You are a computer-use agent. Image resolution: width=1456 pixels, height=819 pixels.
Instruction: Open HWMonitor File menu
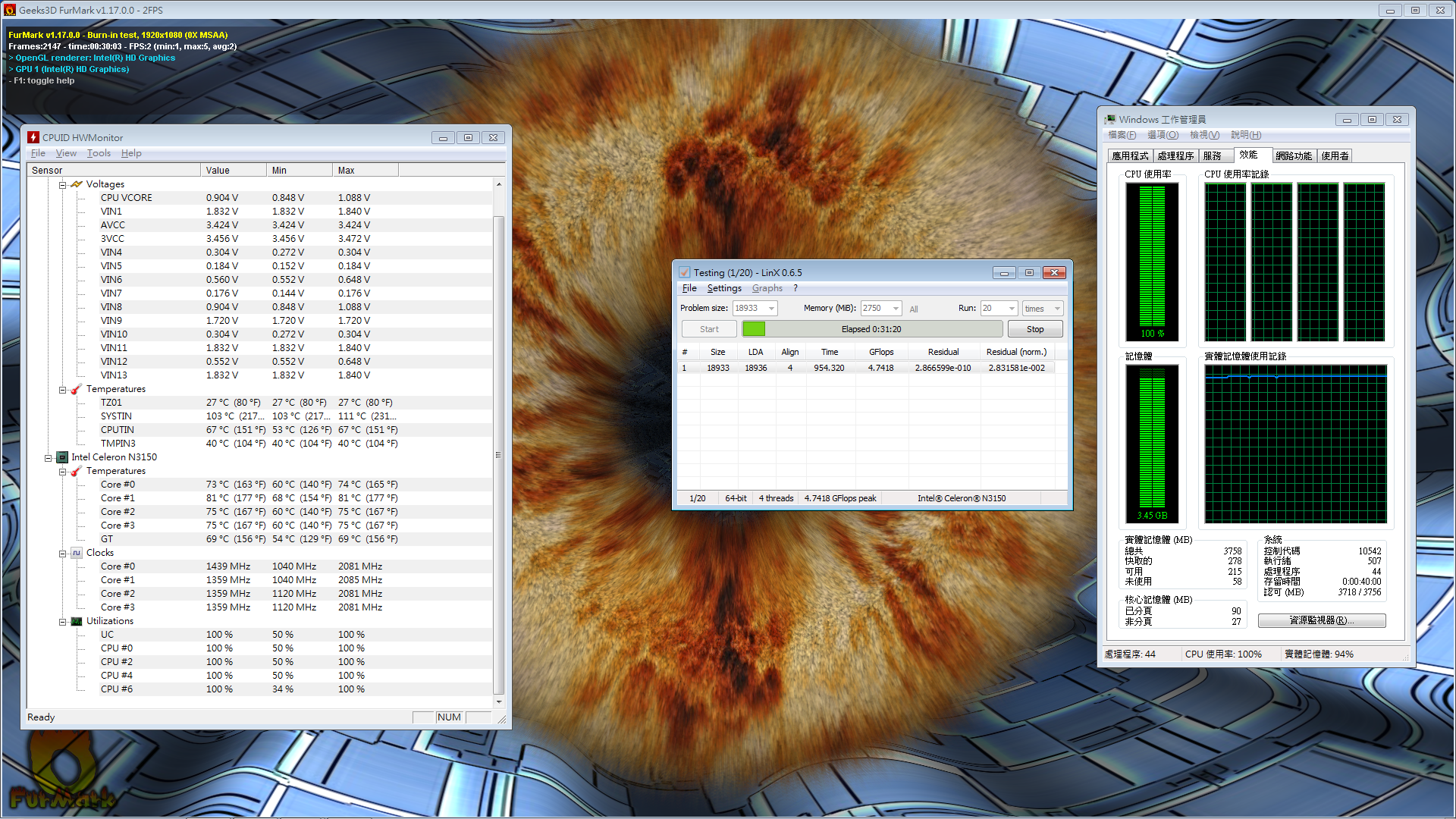tap(38, 153)
